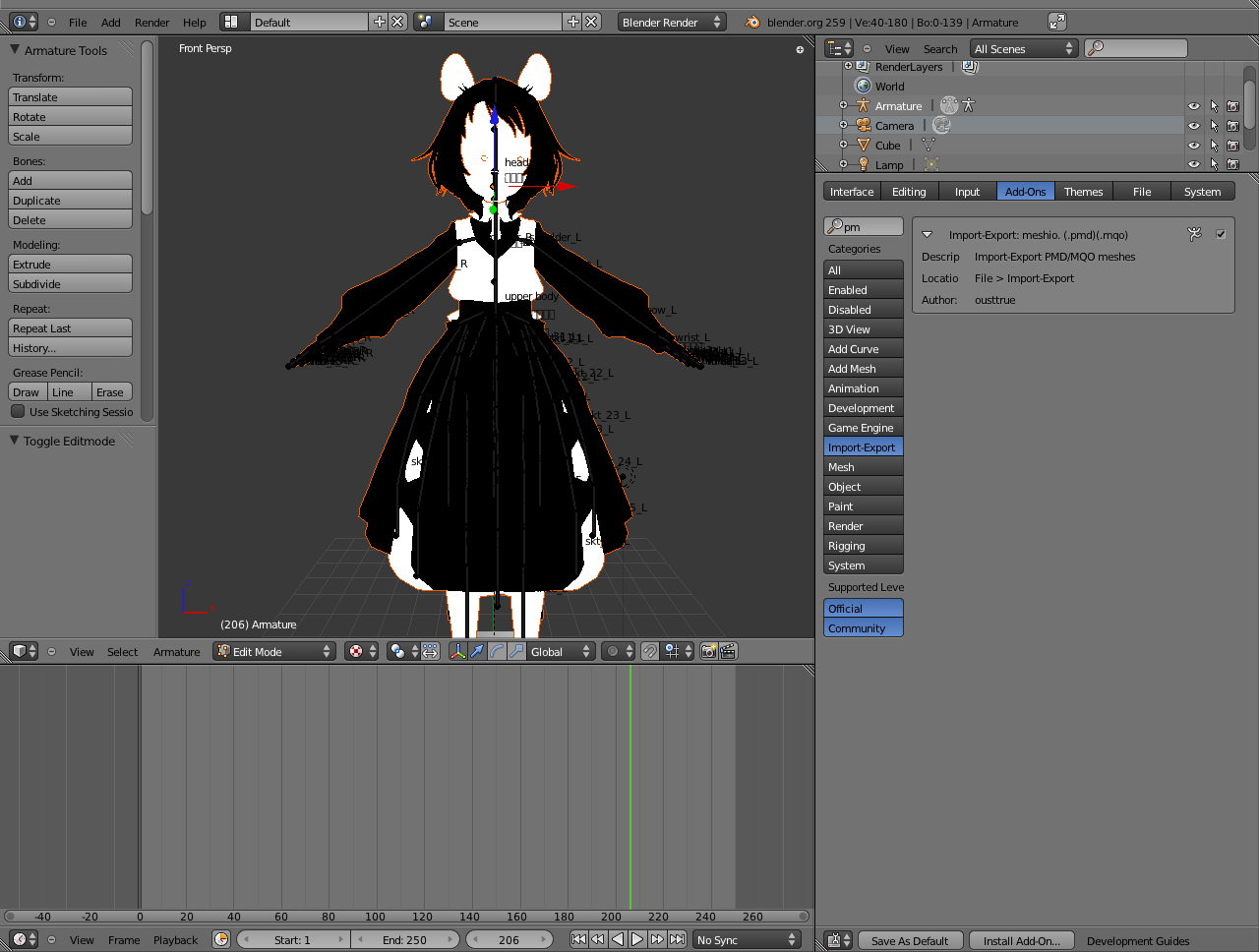This screenshot has width=1259, height=952.
Task: Select the scale manipulator icon
Action: click(516, 651)
